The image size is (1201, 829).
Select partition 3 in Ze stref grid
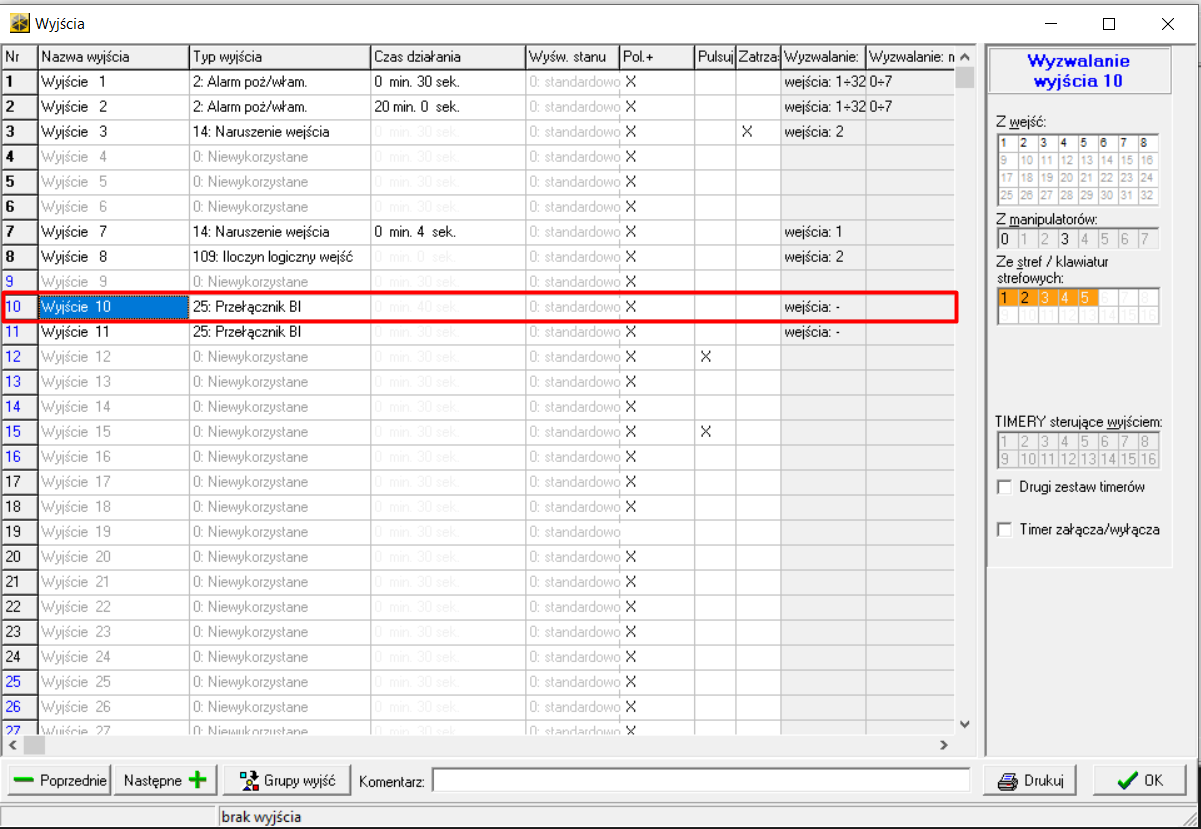pos(1045,297)
